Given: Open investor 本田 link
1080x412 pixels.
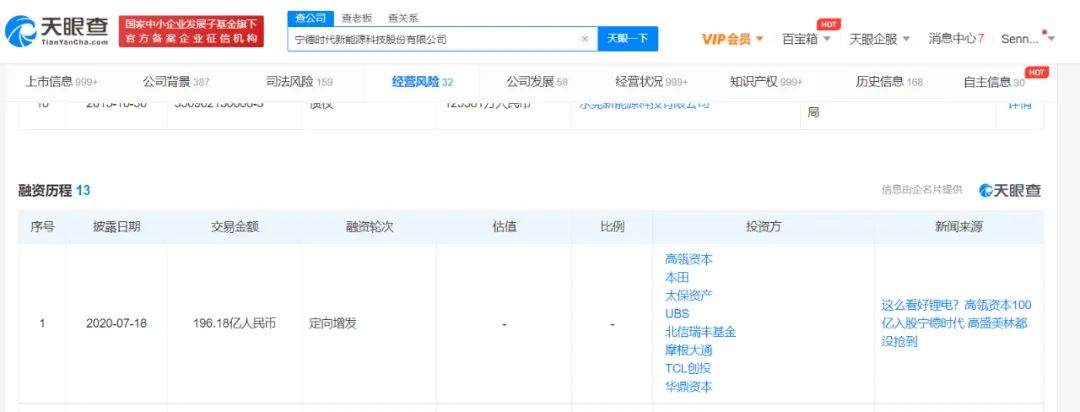Looking at the screenshot, I should (676, 277).
